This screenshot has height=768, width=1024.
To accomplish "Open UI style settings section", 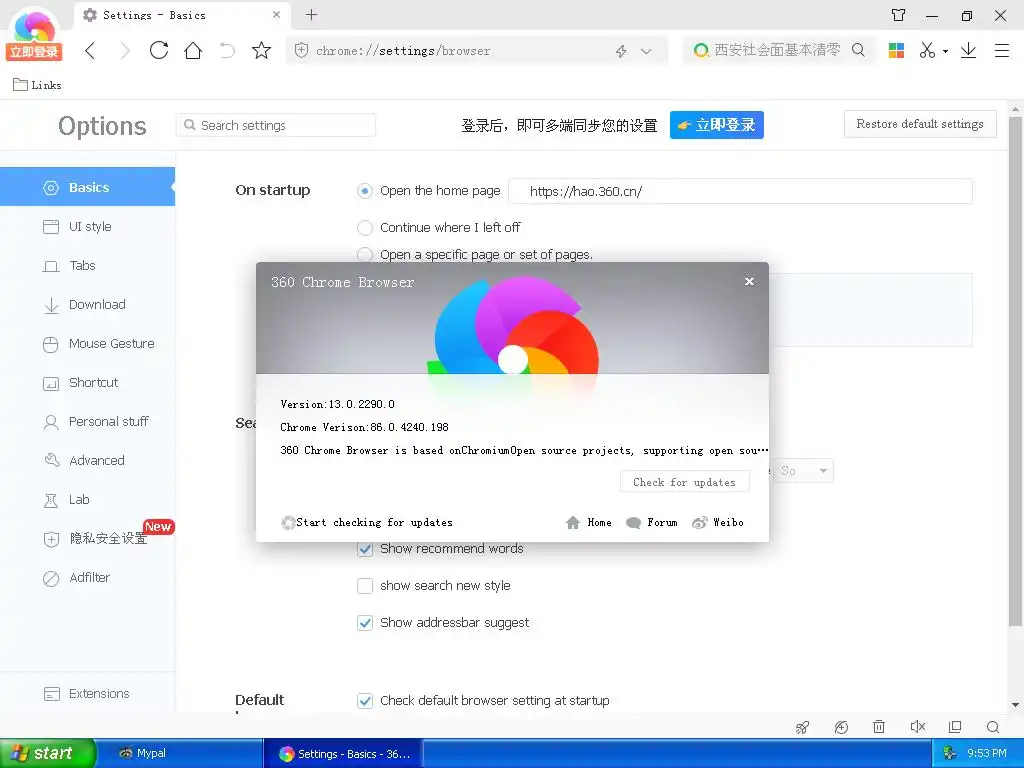I will coord(88,226).
